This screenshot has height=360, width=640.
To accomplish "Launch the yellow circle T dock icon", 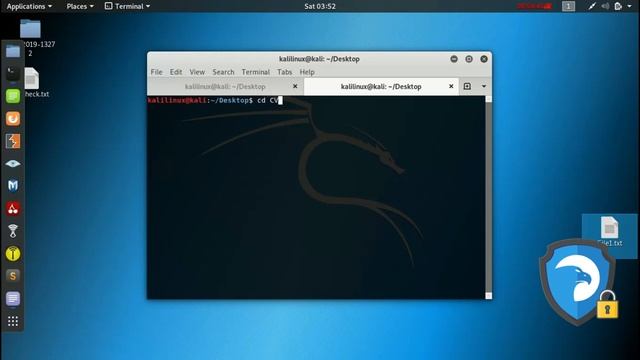I will point(13,253).
